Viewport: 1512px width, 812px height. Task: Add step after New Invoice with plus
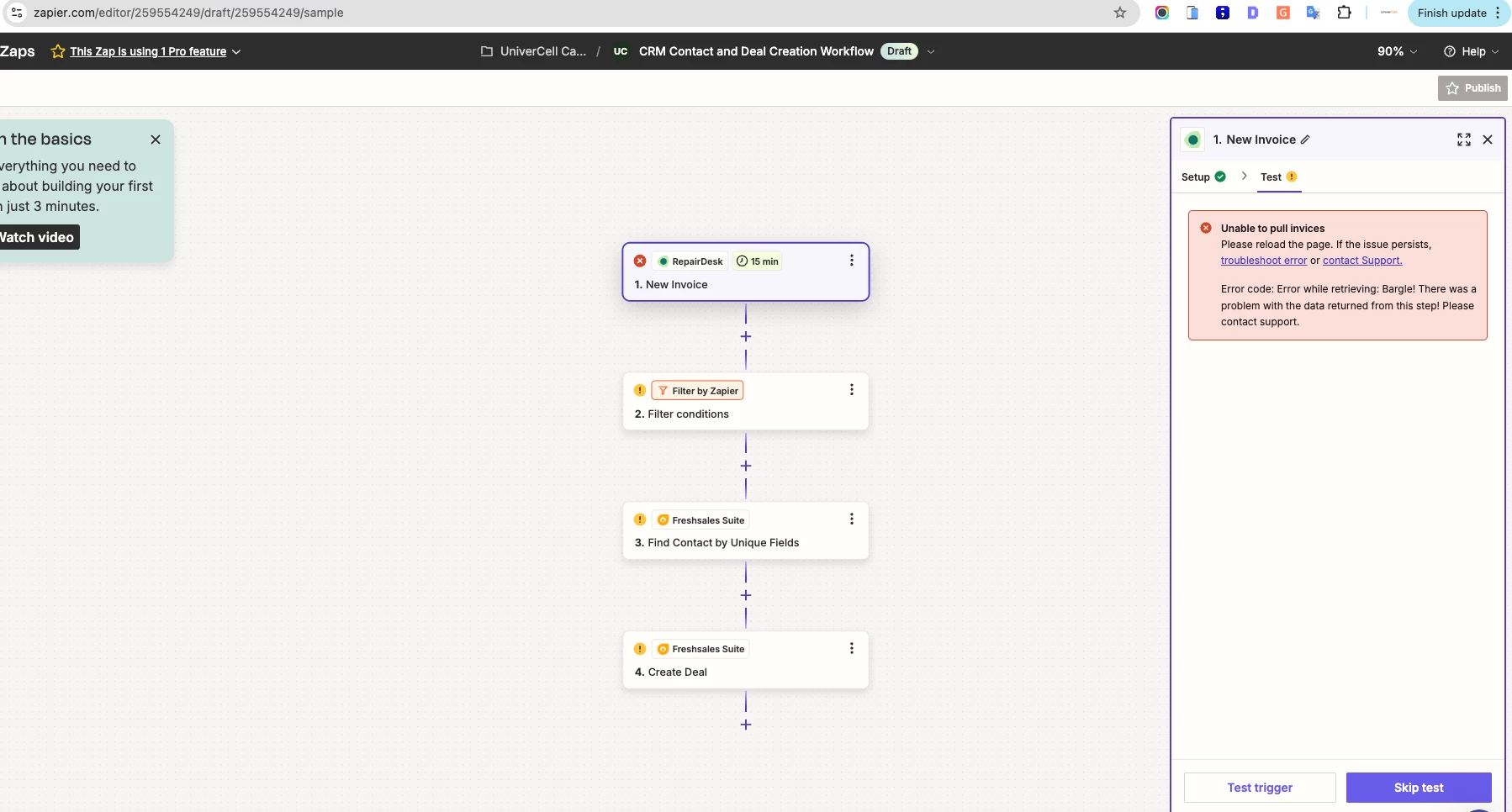click(x=745, y=336)
